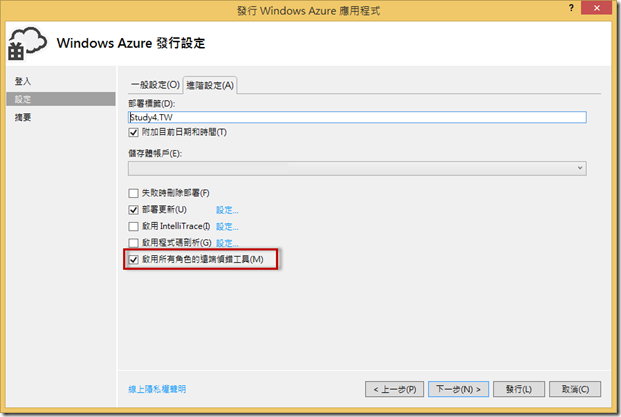Screen dimensions: 621x417
Task: Click the 儲存體帳戶(E): label
Action: pyautogui.click(x=155, y=154)
